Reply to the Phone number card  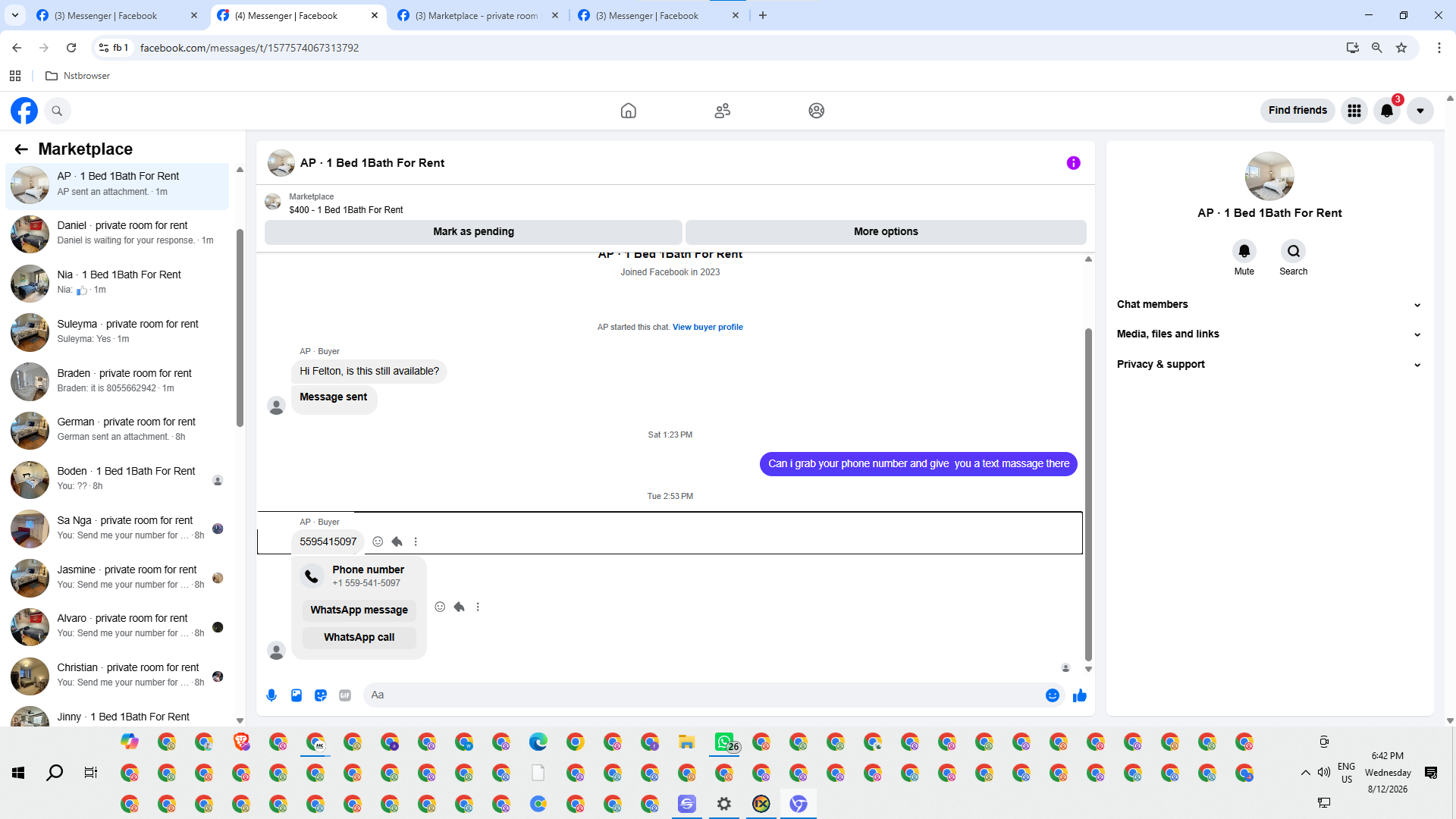459,607
